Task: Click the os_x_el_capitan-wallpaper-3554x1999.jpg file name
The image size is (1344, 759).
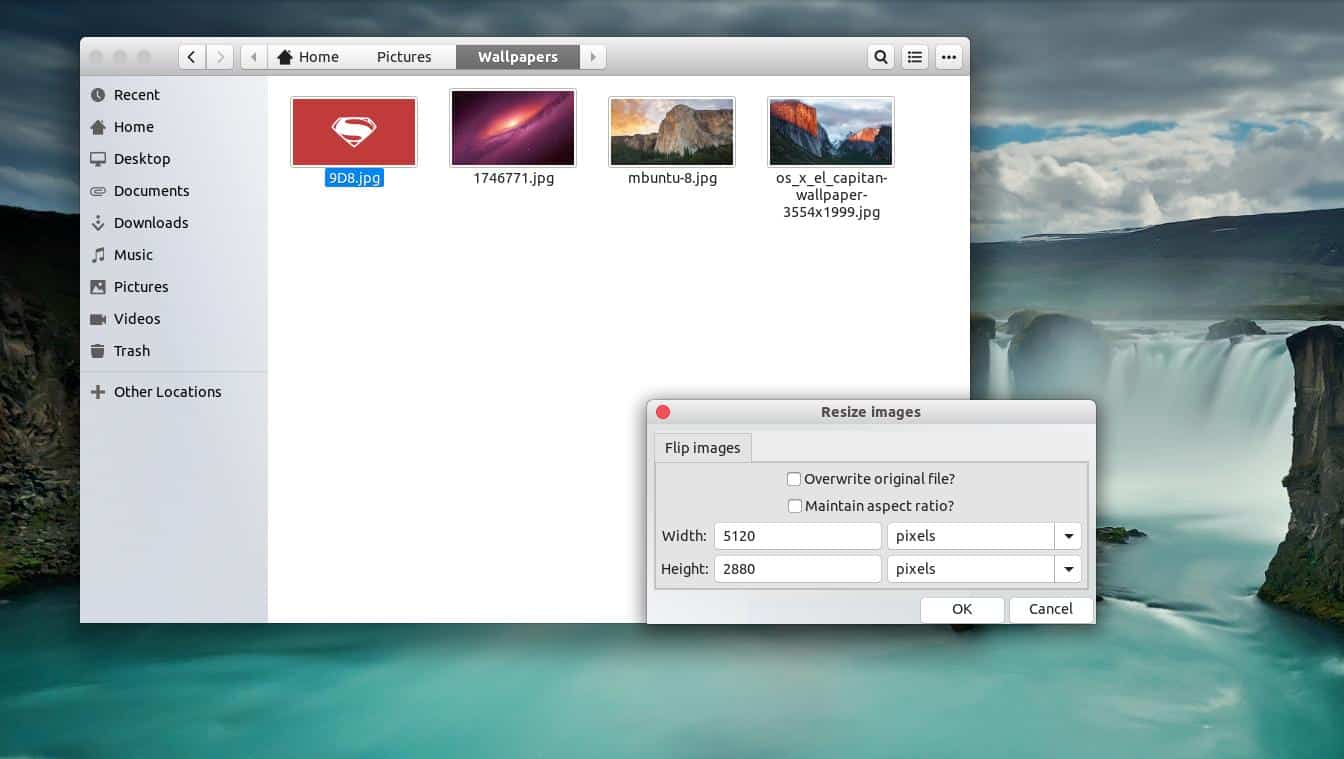Action: pyautogui.click(x=831, y=195)
